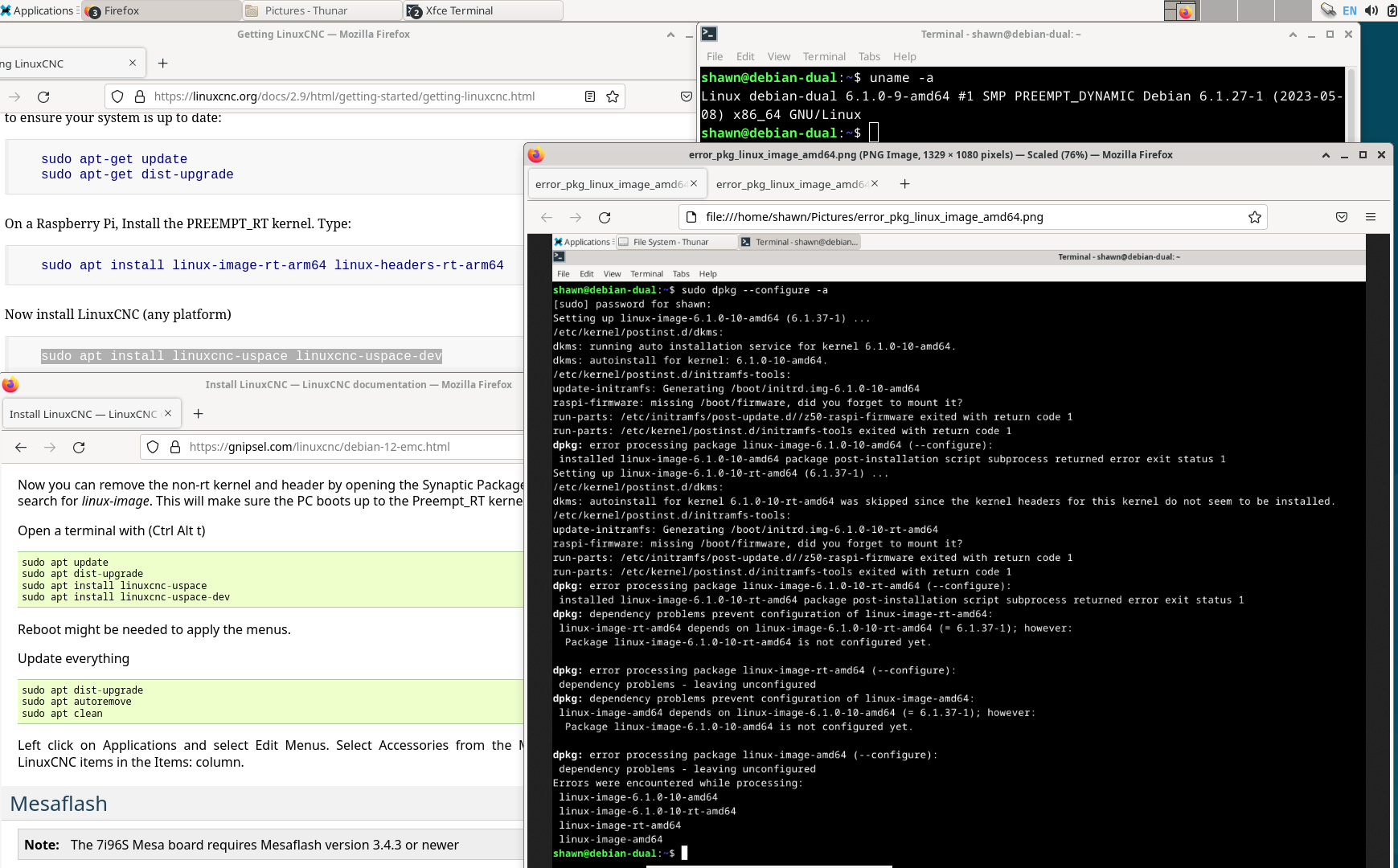
Task: Select the first error_pkg_linux_image tab
Action: tap(616, 184)
